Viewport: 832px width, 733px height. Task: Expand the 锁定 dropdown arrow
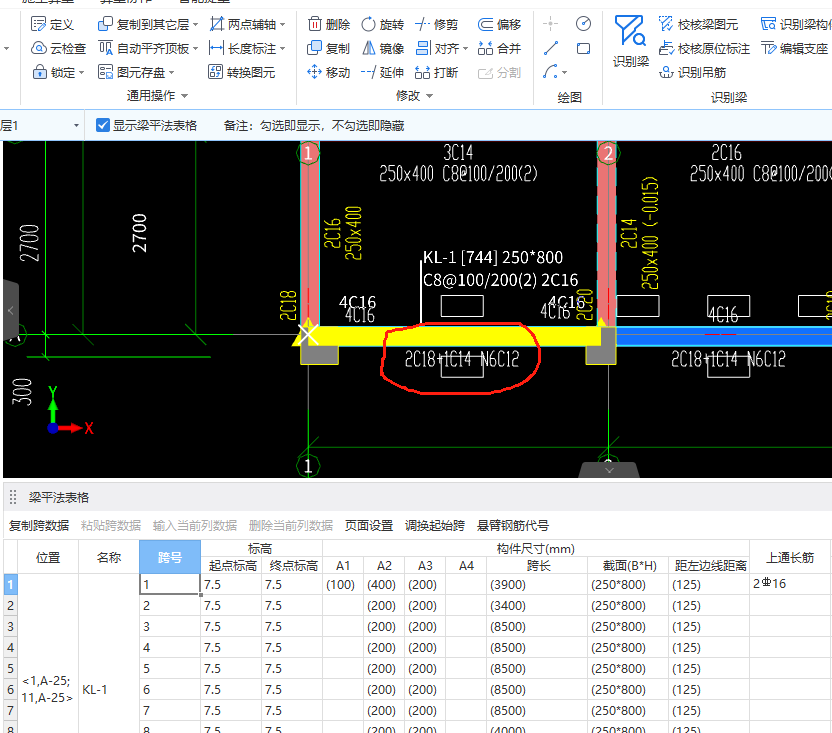tap(81, 73)
